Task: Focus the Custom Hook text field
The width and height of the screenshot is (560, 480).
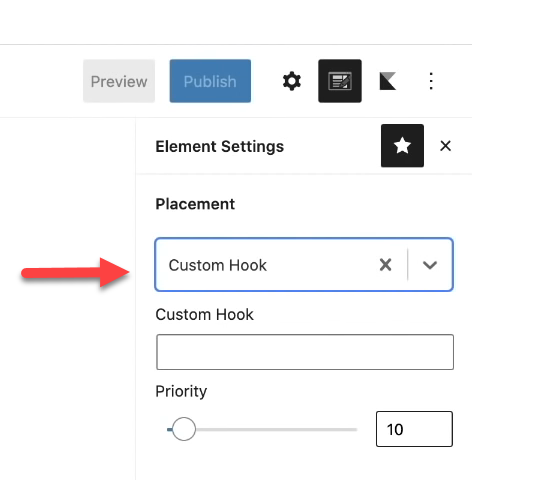Action: click(x=305, y=352)
